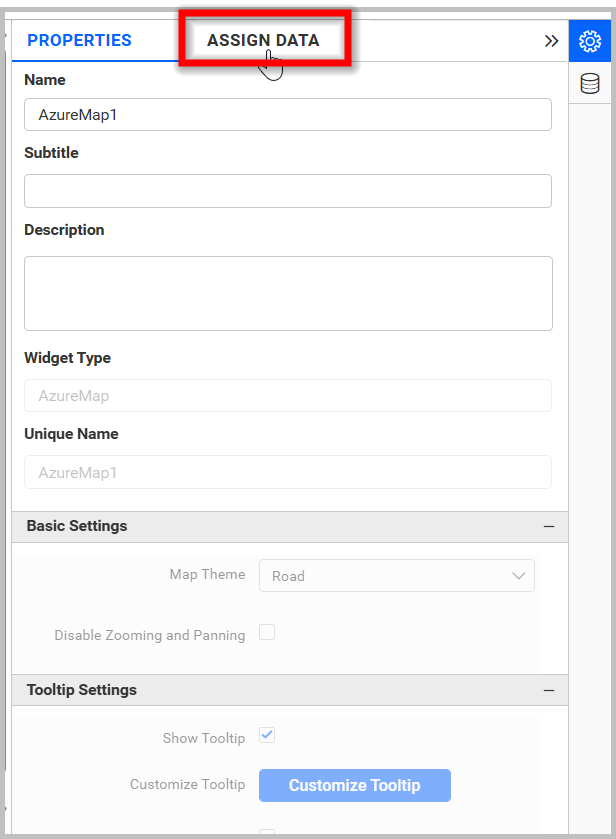616x839 pixels.
Task: Collapse the Basic Settings section
Action: (549, 526)
